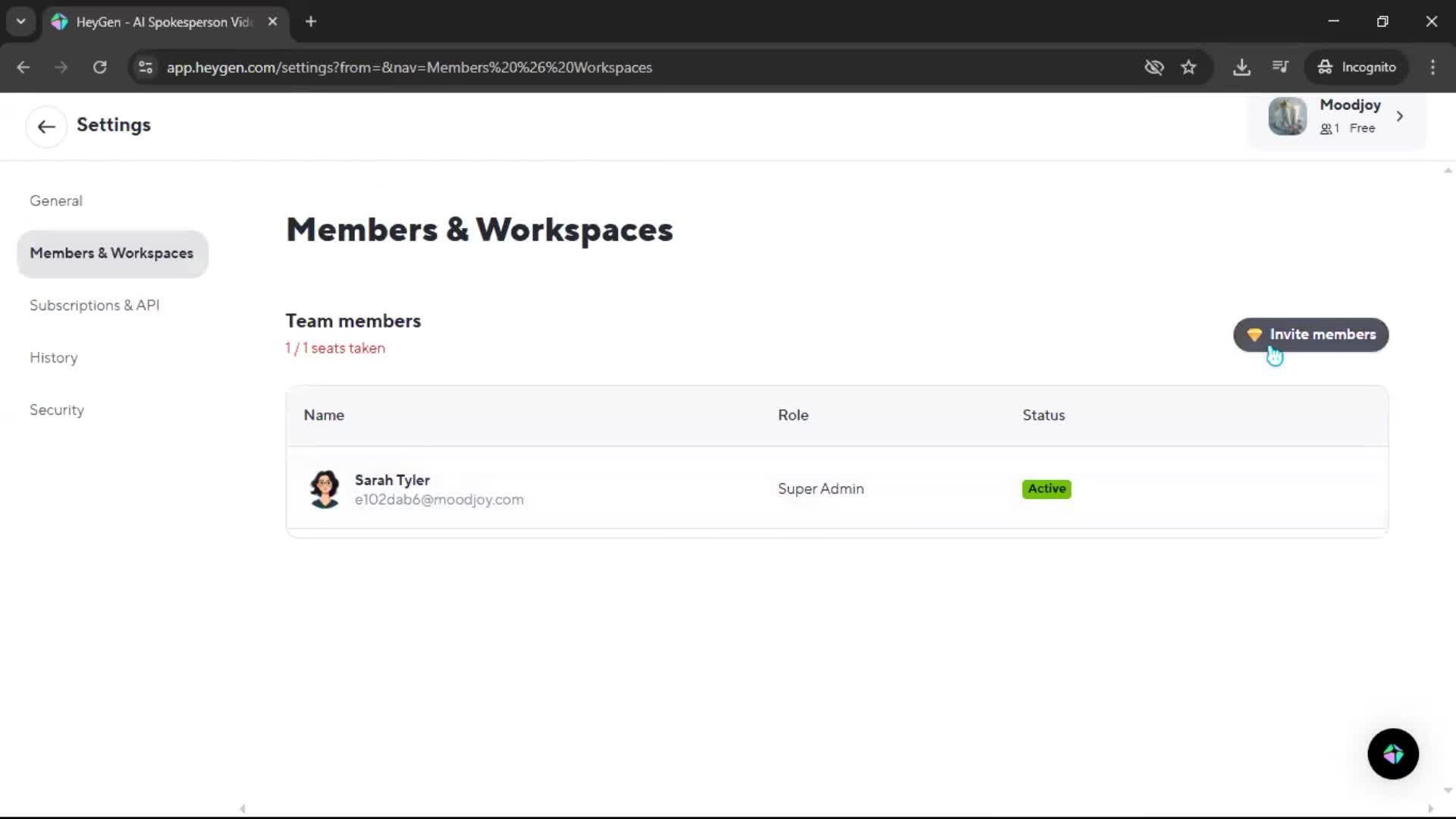
Task: Expand the Moodjoy workspace chevron
Action: pyautogui.click(x=1400, y=116)
